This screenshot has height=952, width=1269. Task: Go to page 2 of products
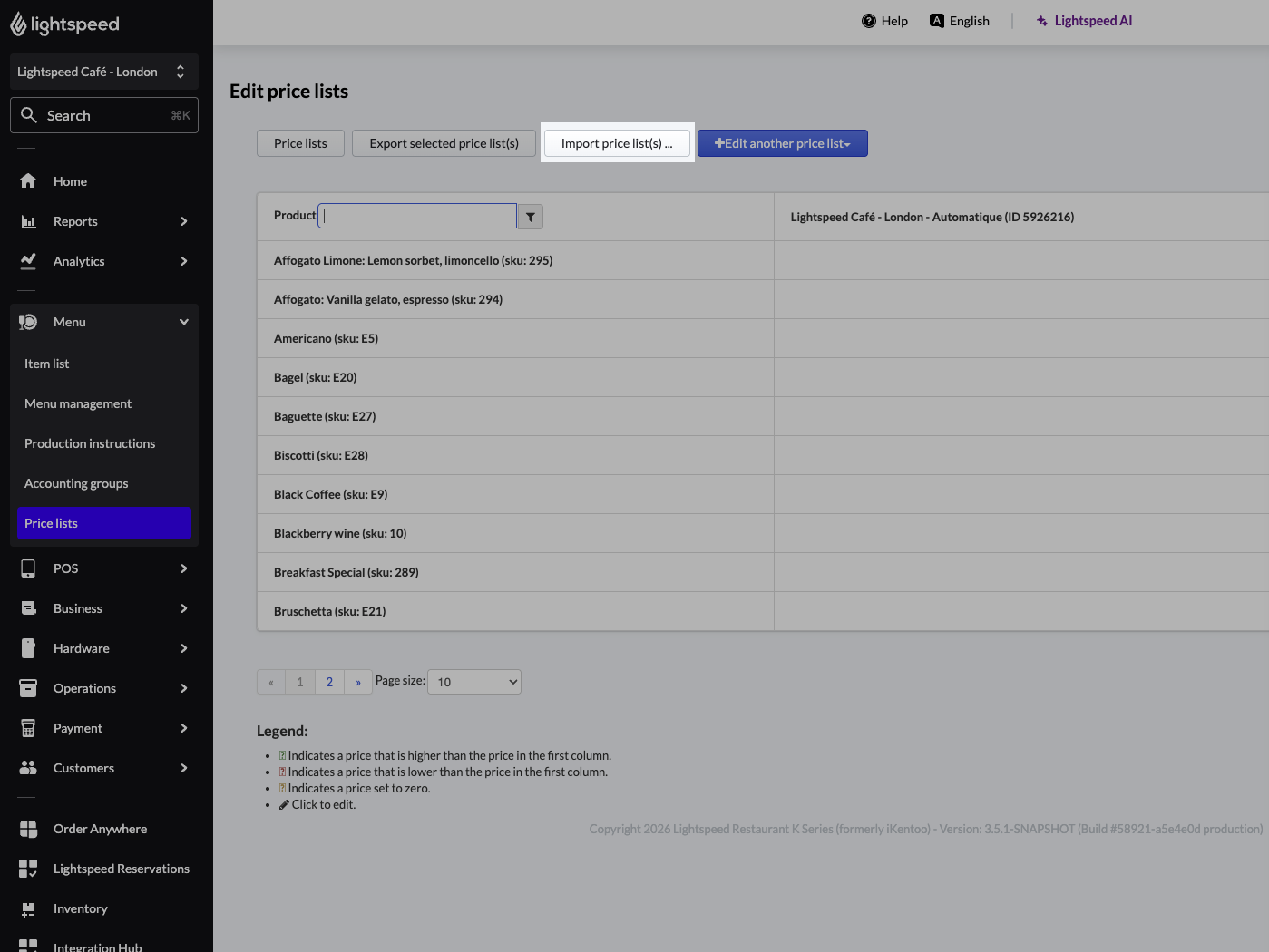pyautogui.click(x=329, y=682)
